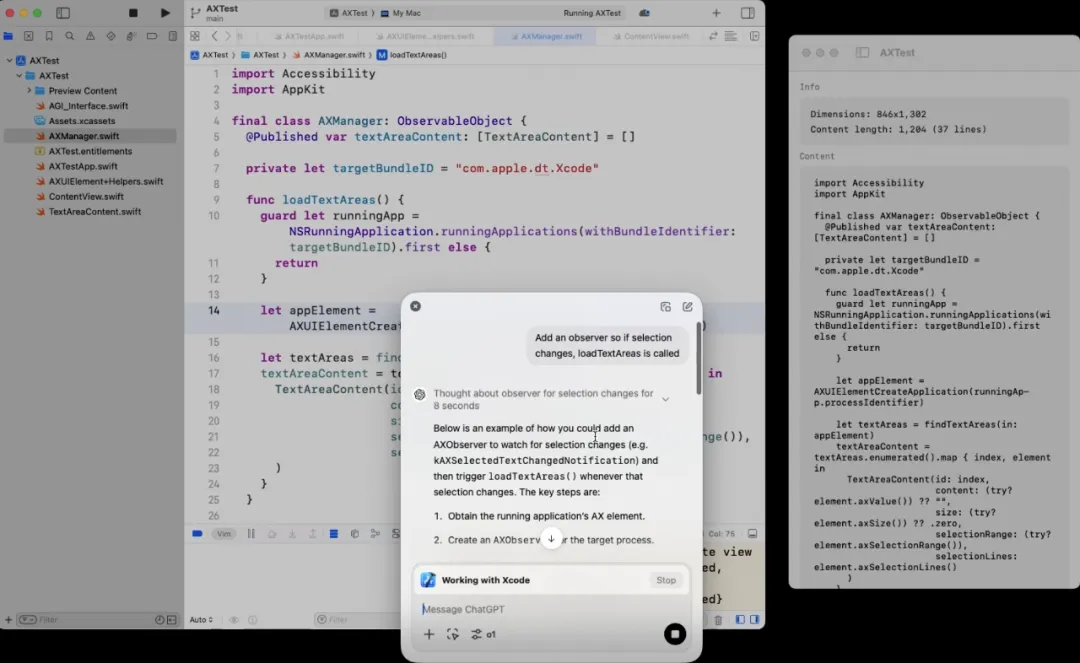Click Stop beside Working with Xcode
Viewport: 1080px width, 663px height.
click(666, 580)
